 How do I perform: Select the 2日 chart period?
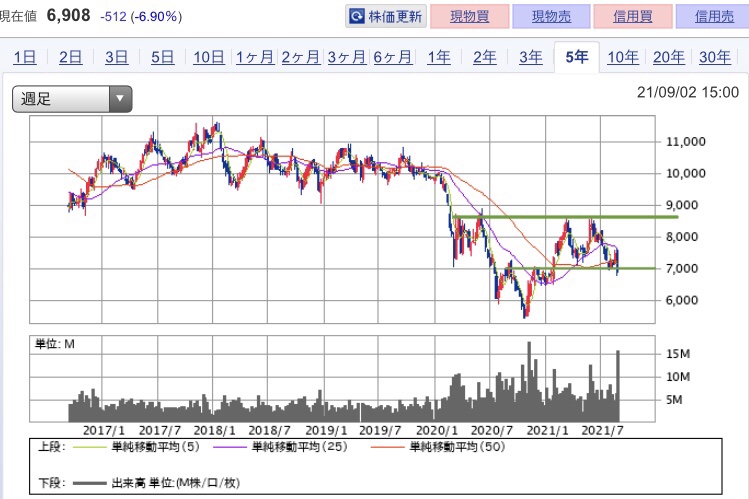(70, 57)
